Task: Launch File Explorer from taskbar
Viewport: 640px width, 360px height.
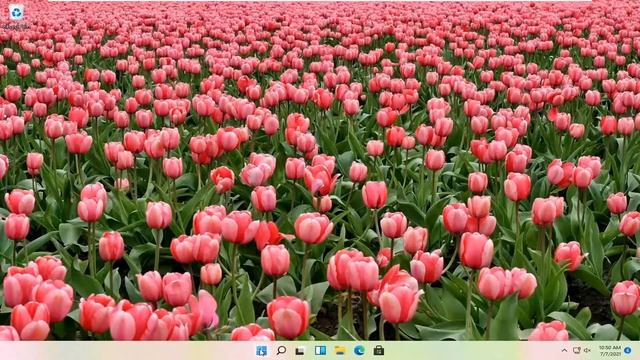Action: pos(340,350)
